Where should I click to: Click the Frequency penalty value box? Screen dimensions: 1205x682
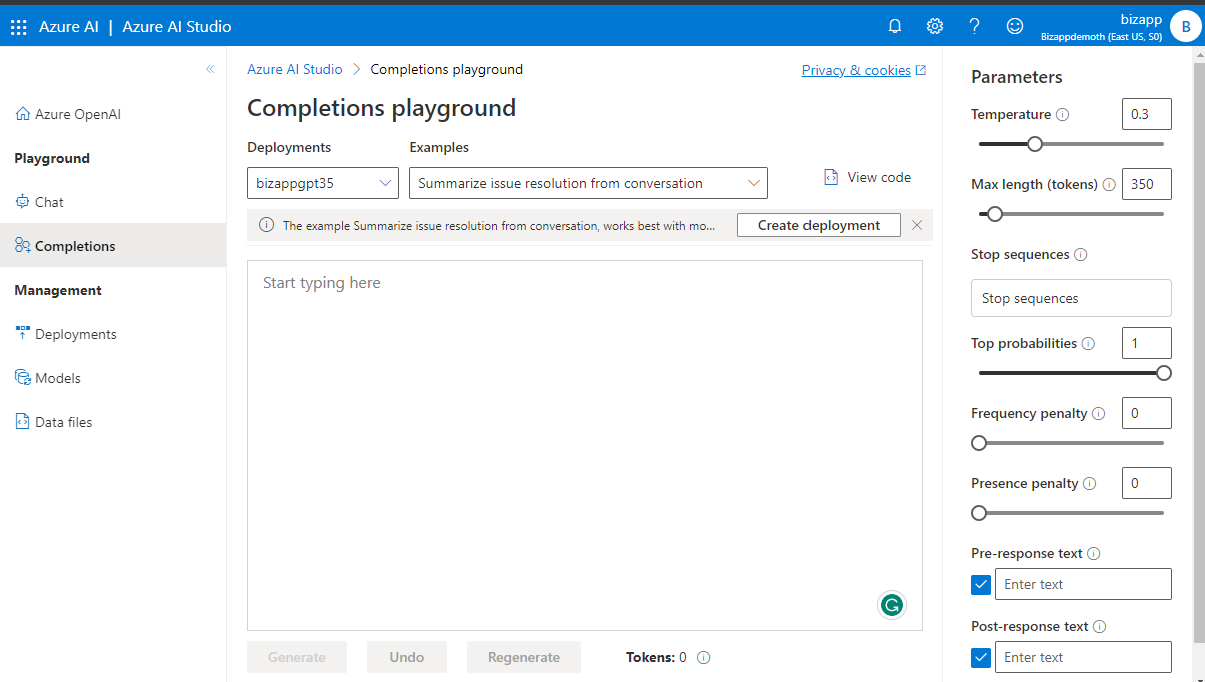(1147, 413)
